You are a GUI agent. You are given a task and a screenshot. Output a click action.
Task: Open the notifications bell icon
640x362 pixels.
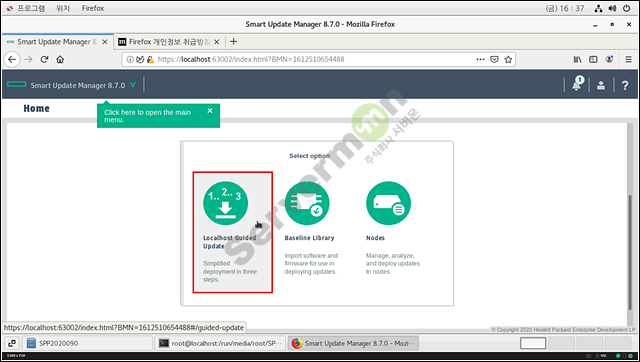point(577,84)
